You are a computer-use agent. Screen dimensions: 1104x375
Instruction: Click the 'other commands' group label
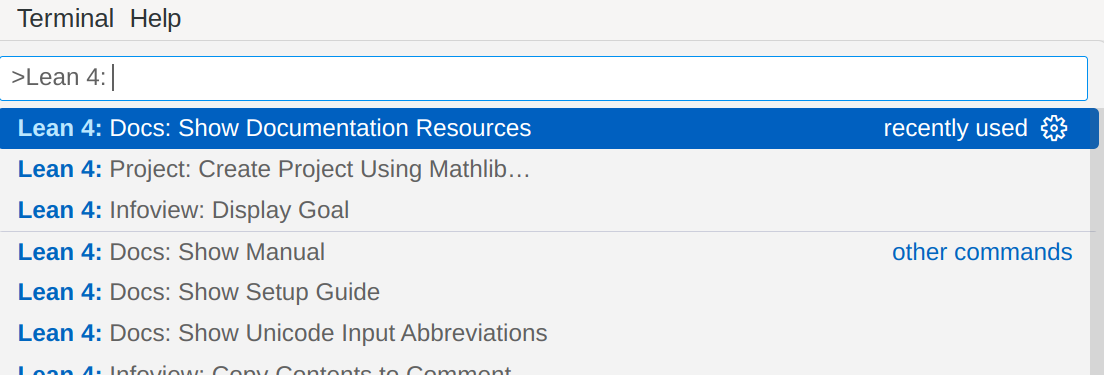pyautogui.click(x=982, y=252)
